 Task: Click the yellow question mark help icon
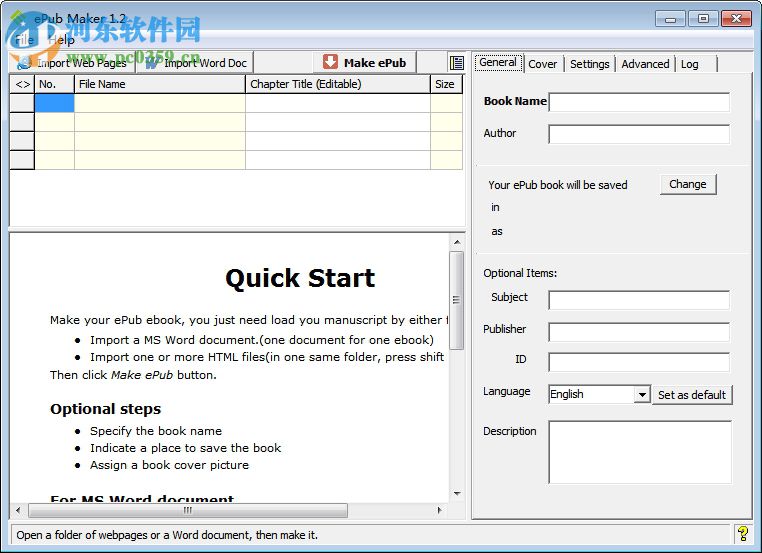point(743,534)
